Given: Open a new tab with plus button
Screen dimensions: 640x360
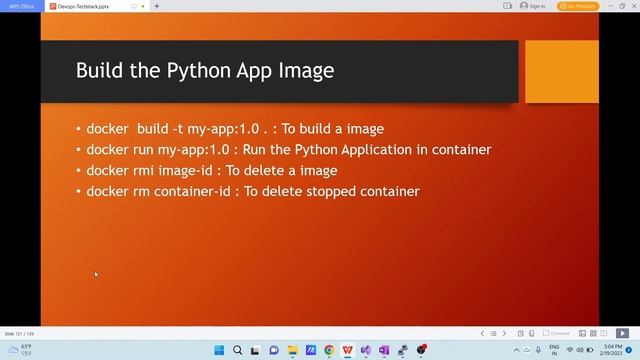Looking at the screenshot, I should 157,6.
